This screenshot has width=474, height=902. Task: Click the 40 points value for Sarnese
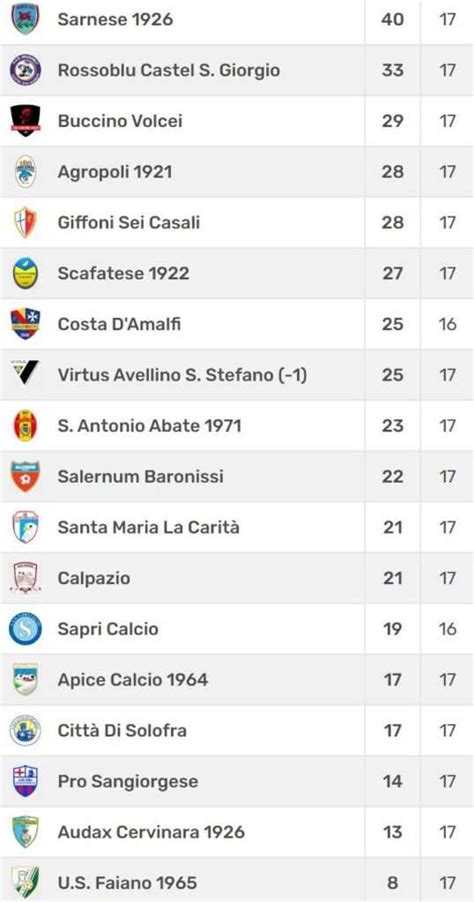pyautogui.click(x=392, y=20)
